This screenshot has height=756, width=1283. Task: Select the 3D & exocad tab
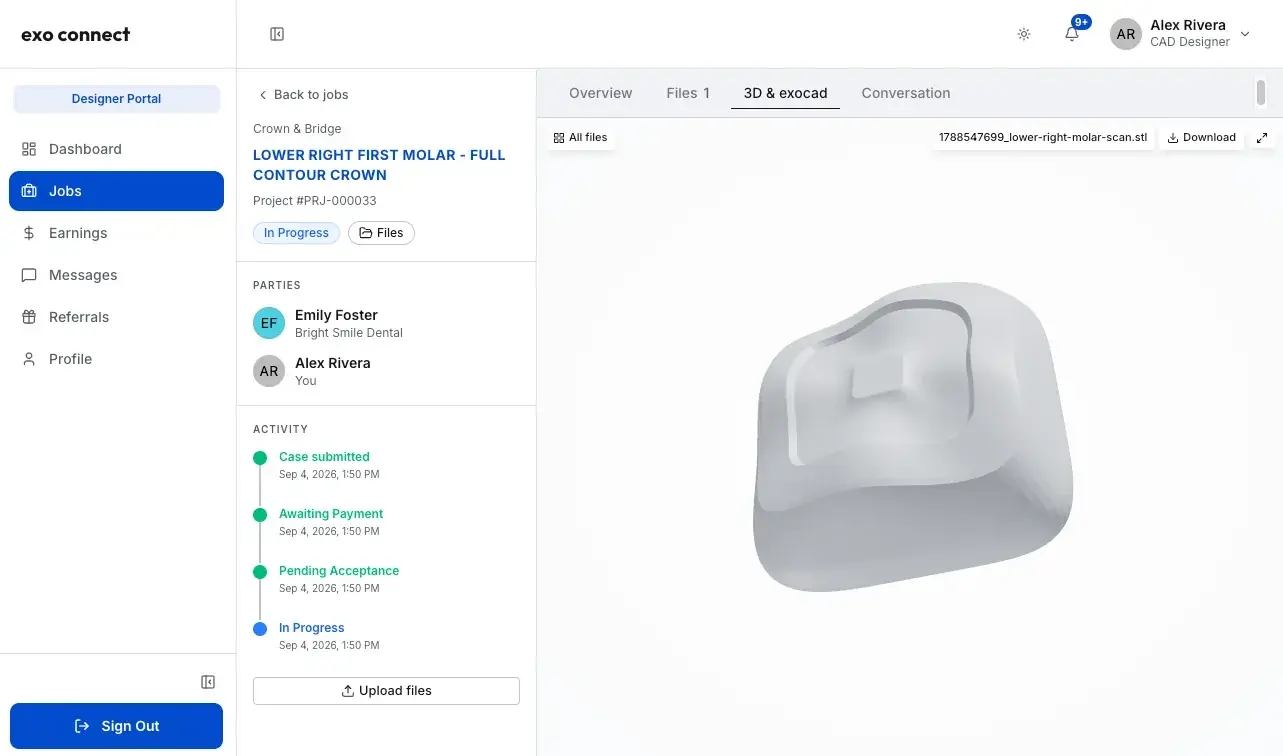click(x=785, y=93)
